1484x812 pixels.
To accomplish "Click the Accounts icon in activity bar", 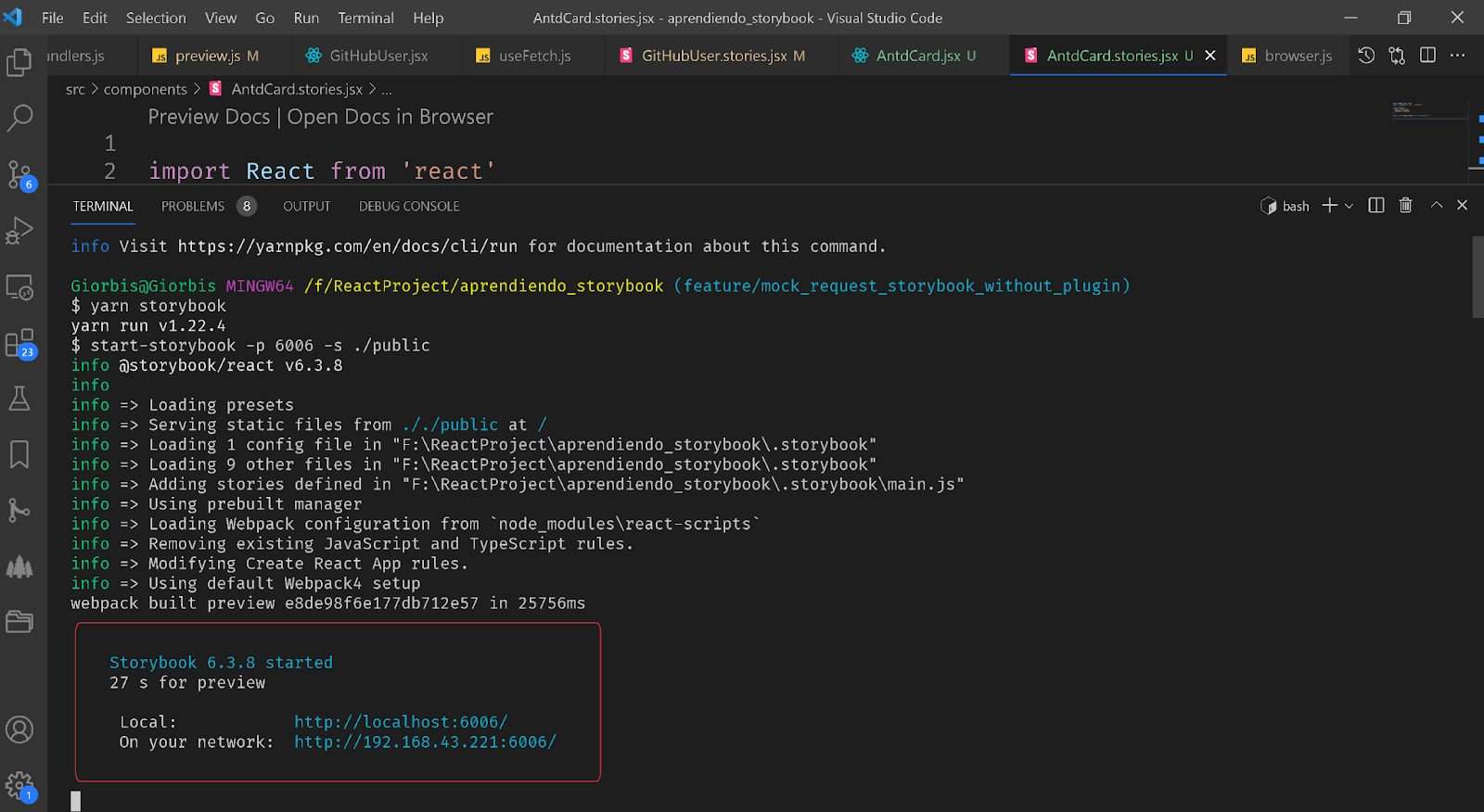I will coord(19,730).
